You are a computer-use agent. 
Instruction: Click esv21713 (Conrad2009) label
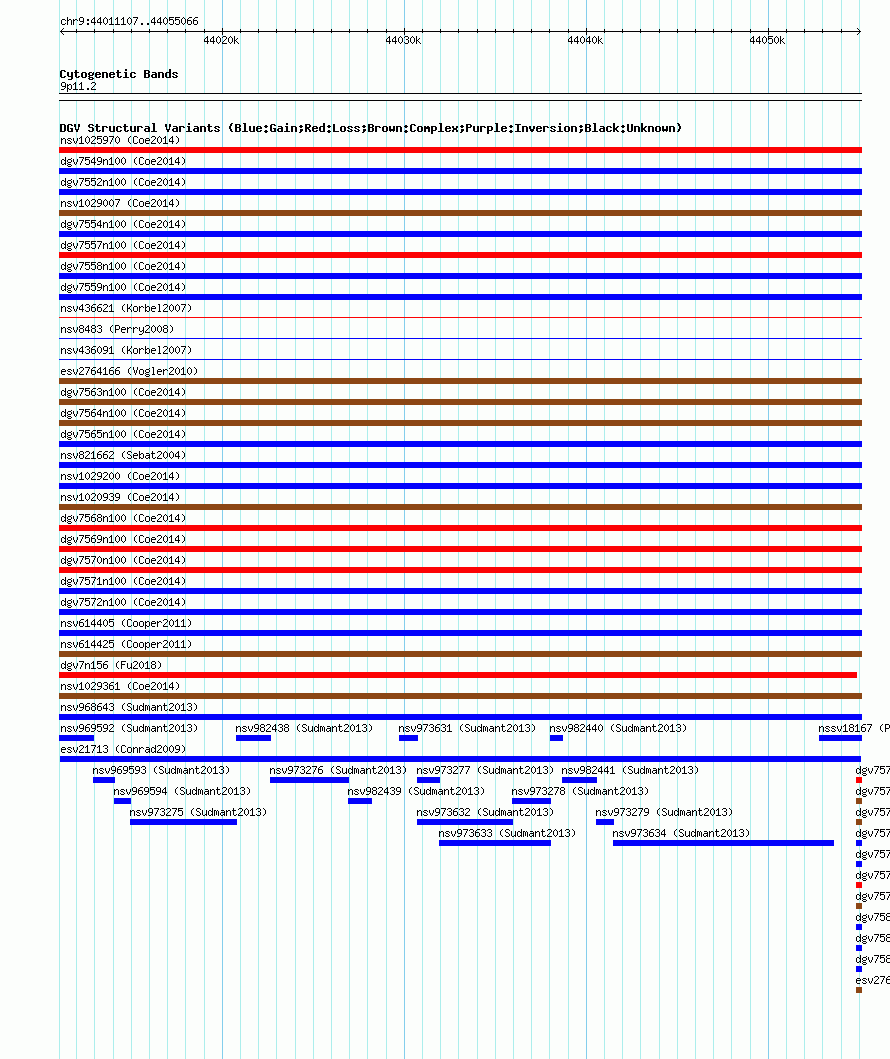123,749
